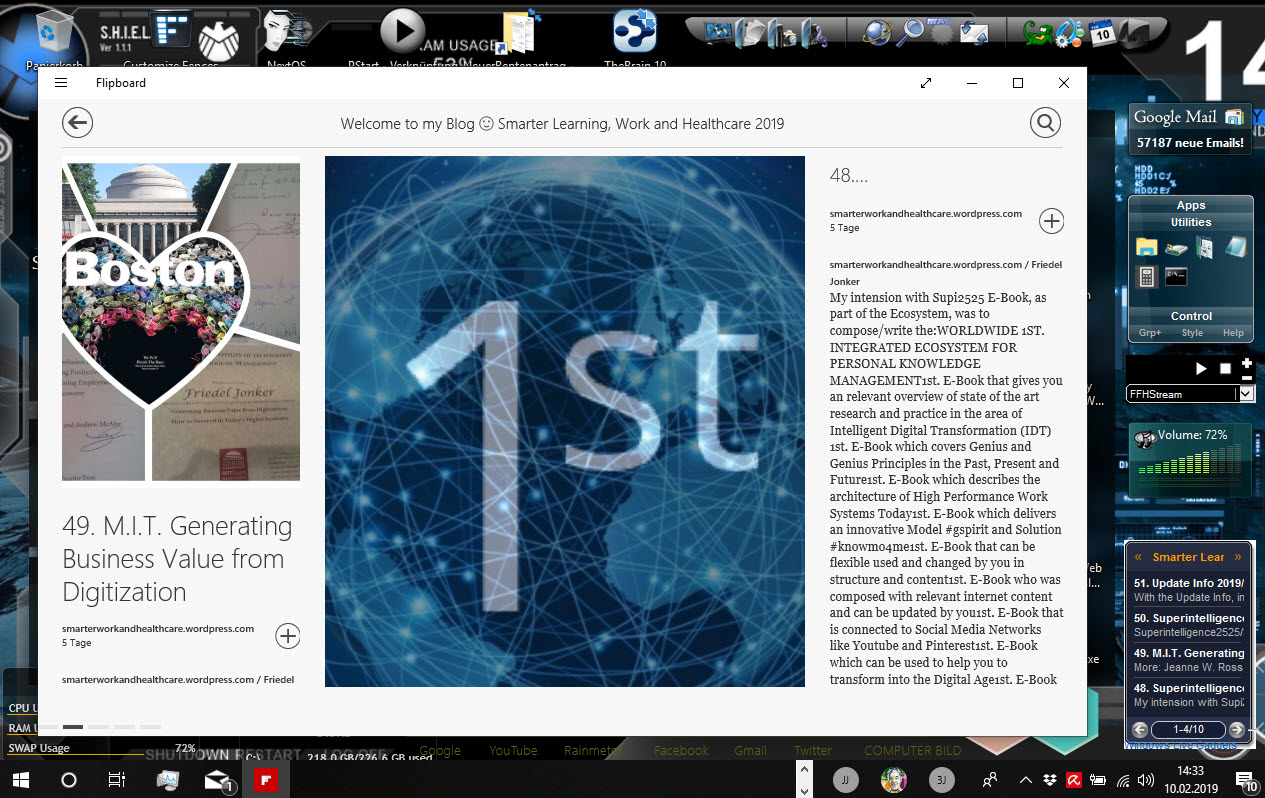Enter full-screen with the expand arrows icon
Viewport: 1265px width, 798px height.
coord(926,83)
